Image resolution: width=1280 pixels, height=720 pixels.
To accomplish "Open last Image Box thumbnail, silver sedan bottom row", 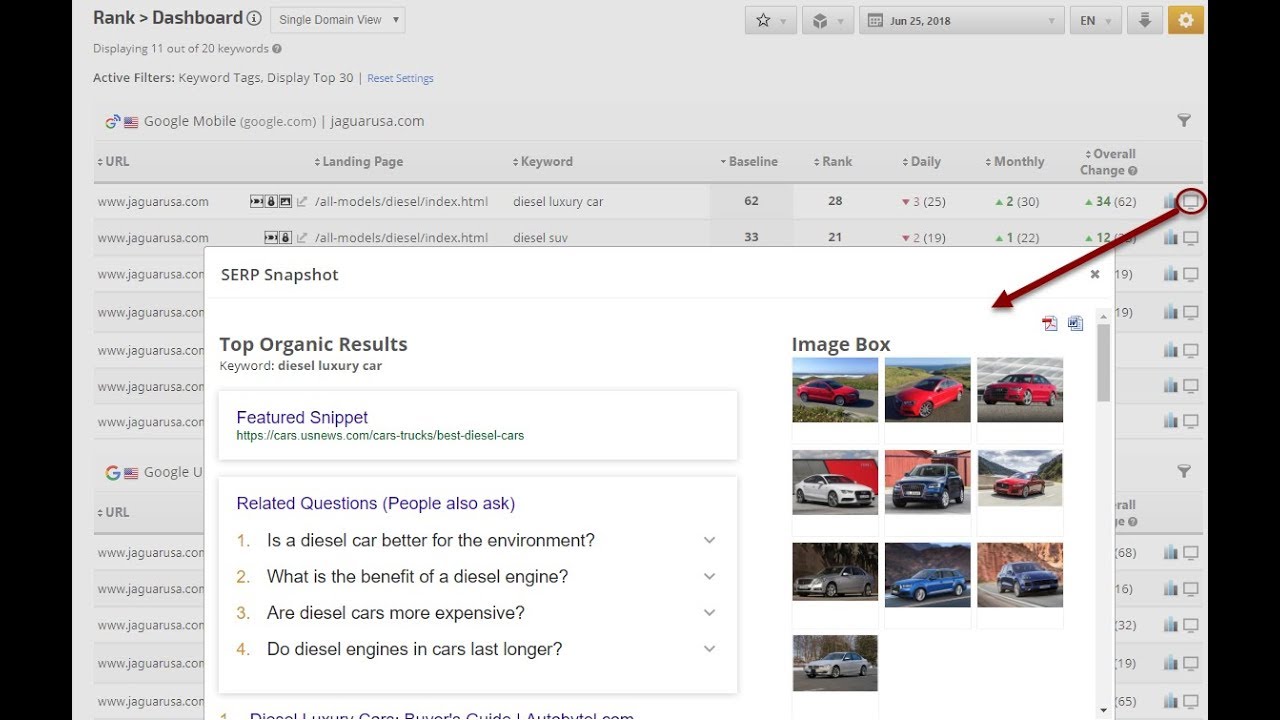I will (835, 663).
